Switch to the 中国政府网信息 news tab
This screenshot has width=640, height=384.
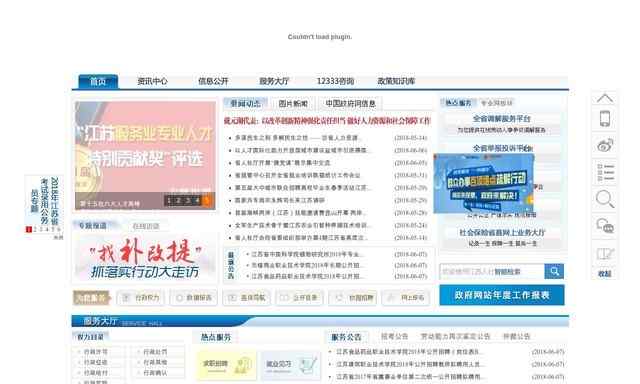click(350, 104)
